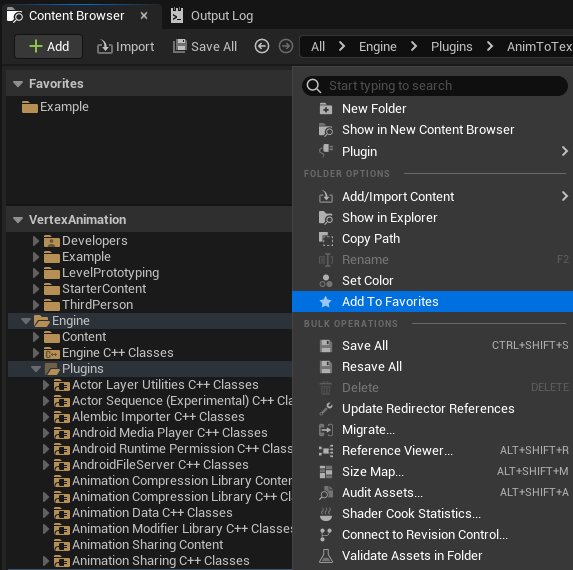Go forward with the right arrow history button
This screenshot has height=570, width=573.
click(x=286, y=46)
